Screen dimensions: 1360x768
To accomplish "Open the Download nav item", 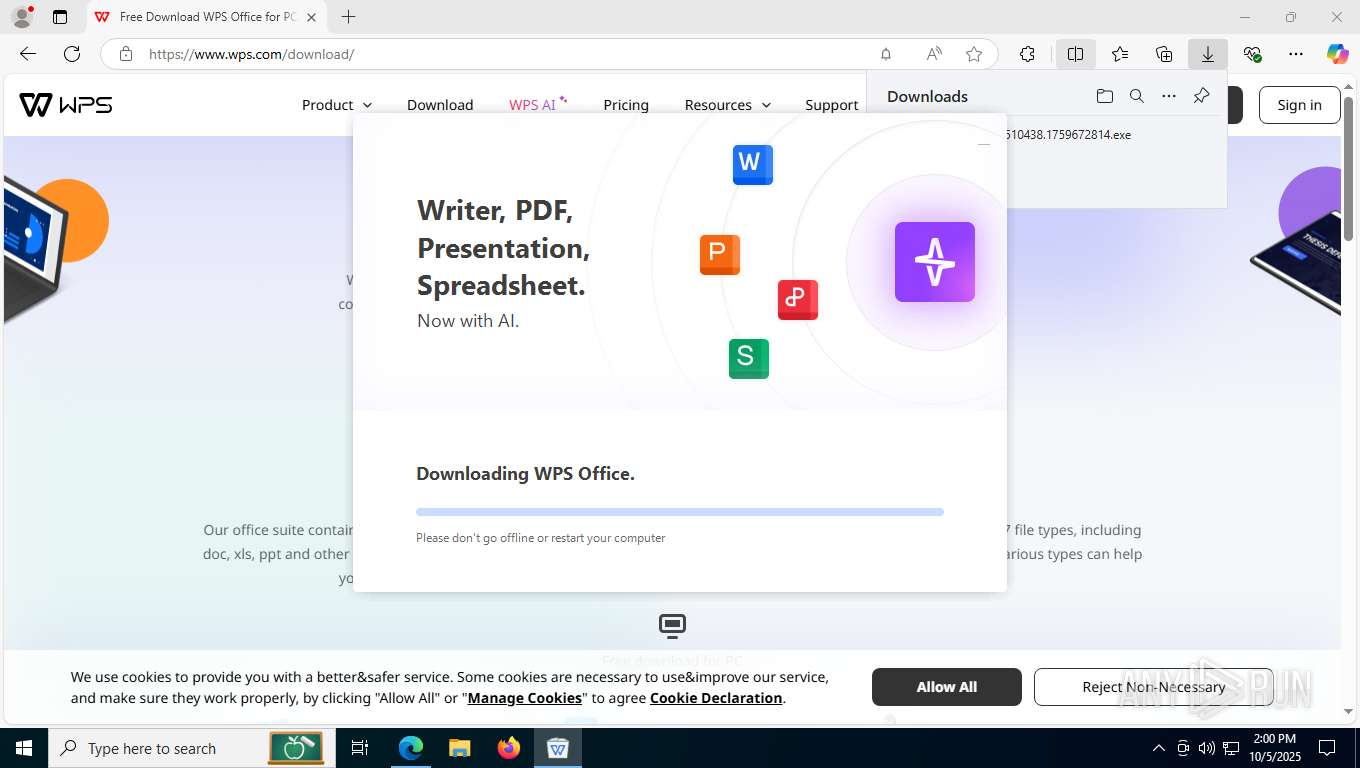I will [x=440, y=104].
